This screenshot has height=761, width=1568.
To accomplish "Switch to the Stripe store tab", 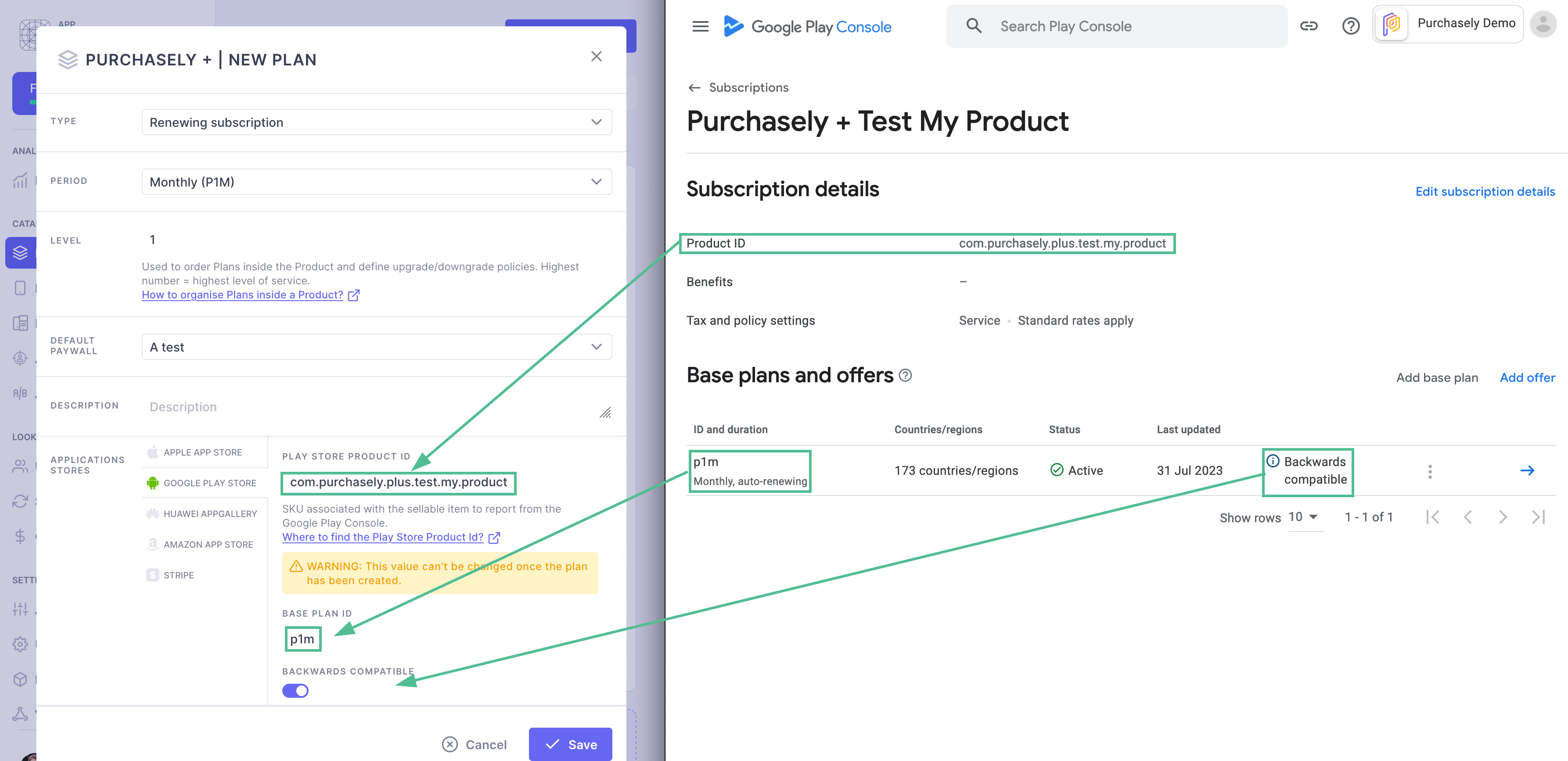I will pos(178,575).
